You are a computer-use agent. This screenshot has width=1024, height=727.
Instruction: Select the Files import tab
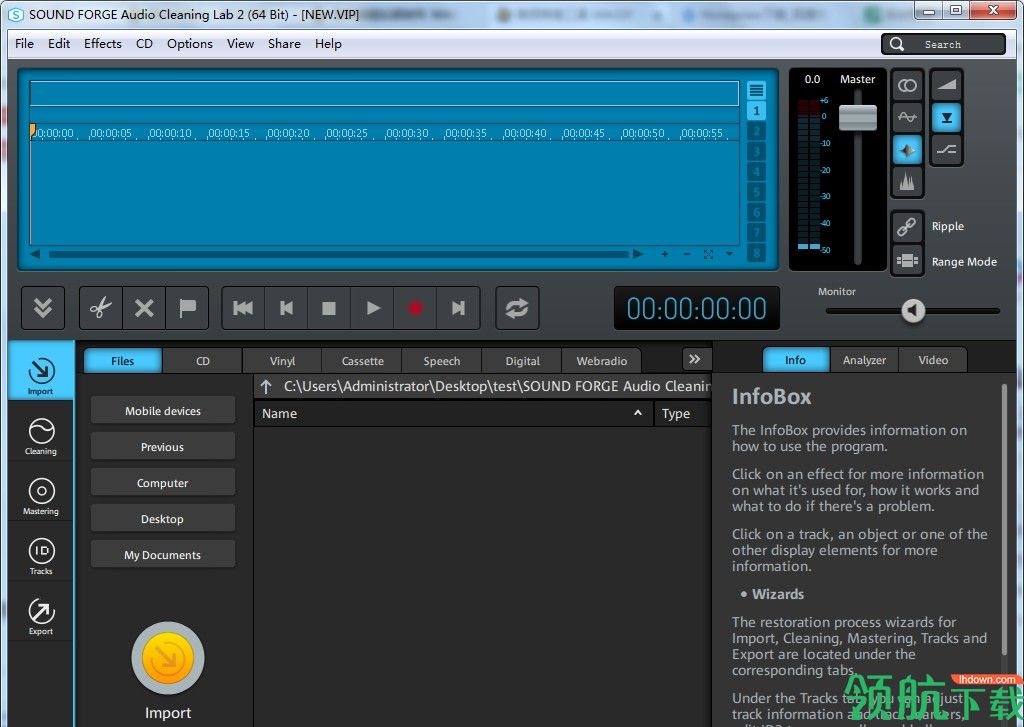click(x=123, y=361)
